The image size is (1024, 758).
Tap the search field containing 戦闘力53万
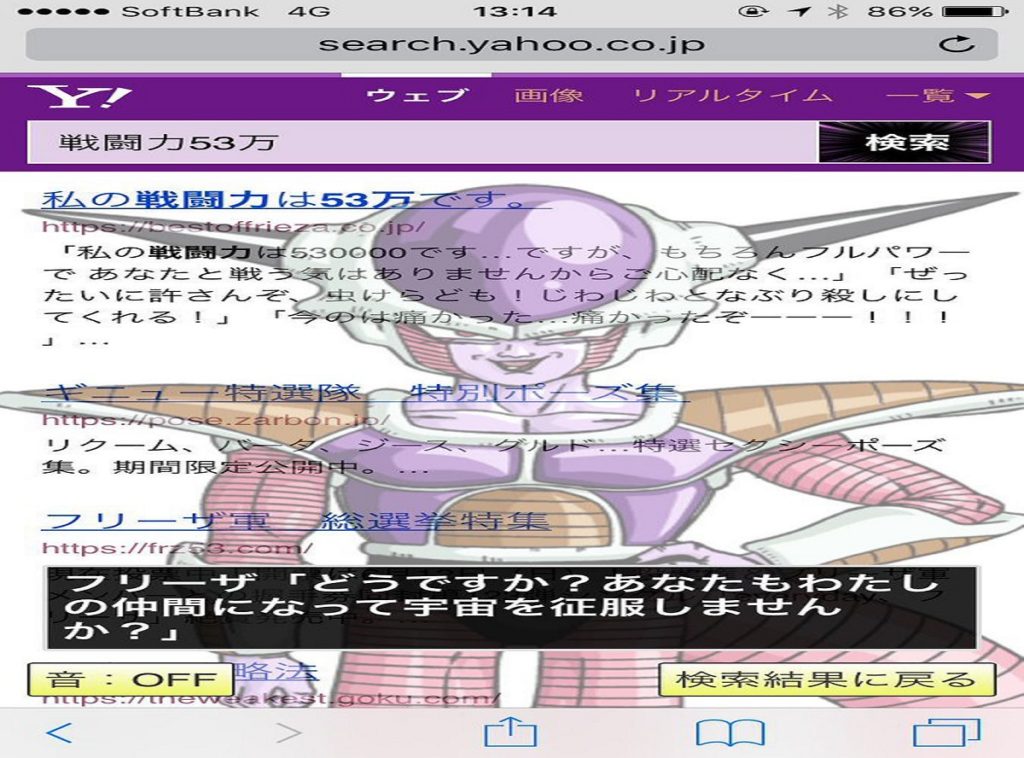tap(420, 142)
